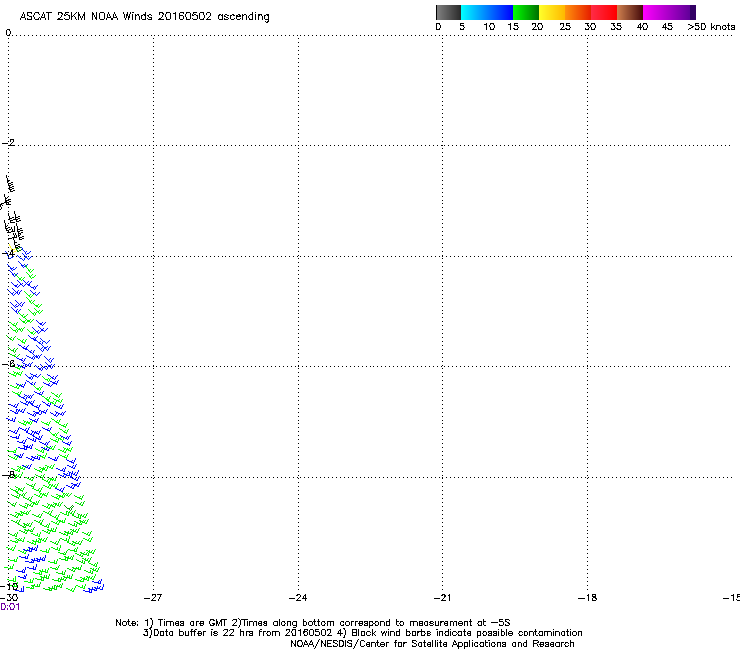Click the purple '0:01' time stamp

coord(10,607)
